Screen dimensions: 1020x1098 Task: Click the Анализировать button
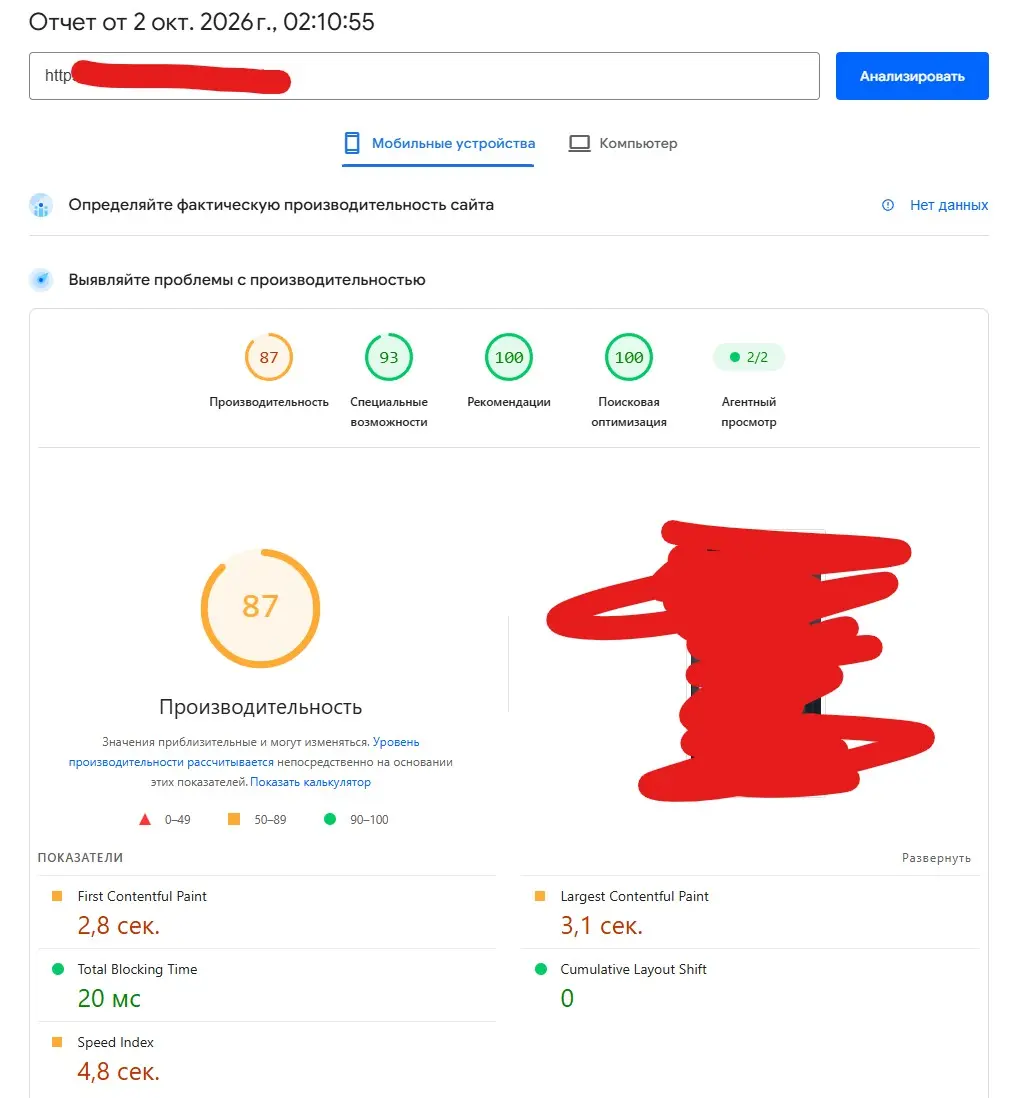coord(911,76)
